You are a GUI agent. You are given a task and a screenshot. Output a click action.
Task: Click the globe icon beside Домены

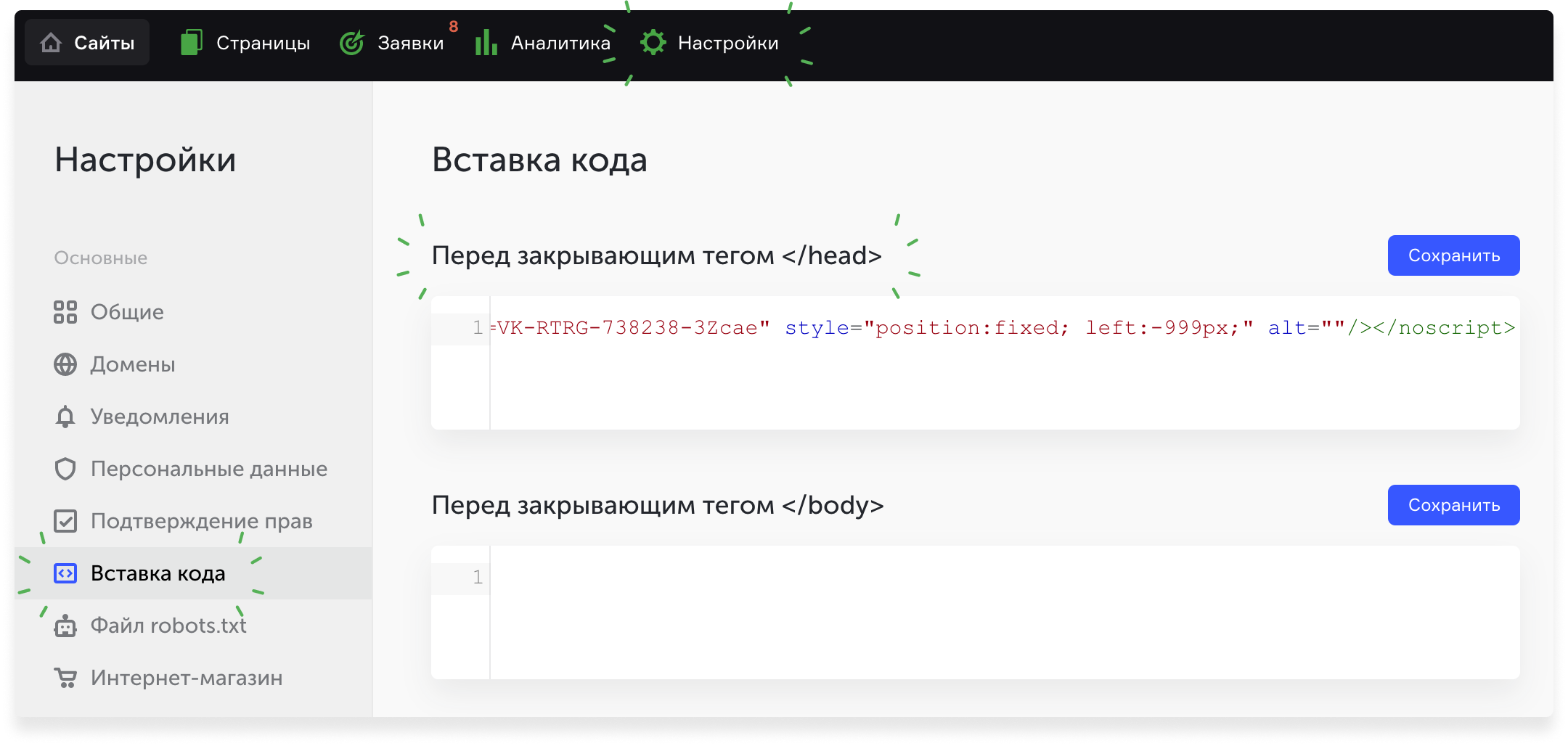click(x=65, y=364)
